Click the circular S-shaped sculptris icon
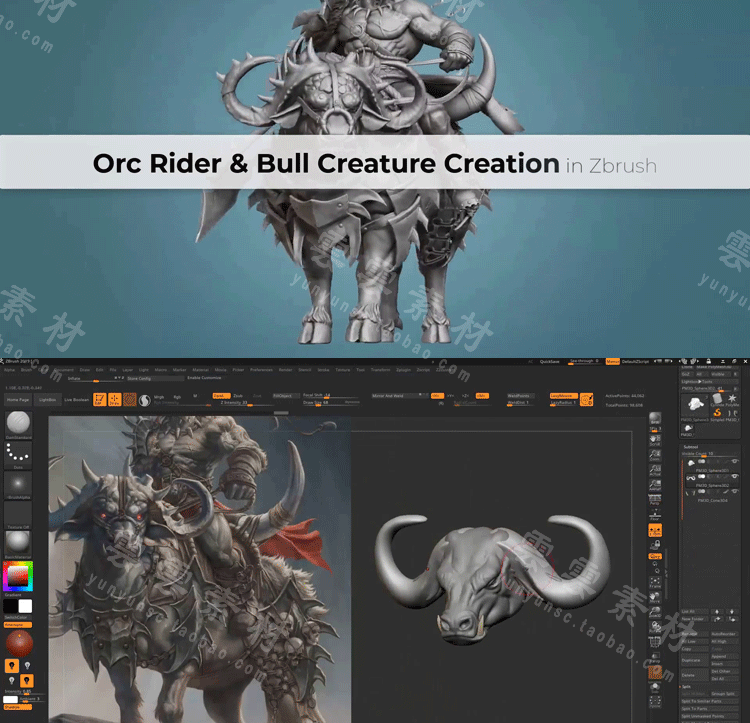This screenshot has height=723, width=750. pyautogui.click(x=144, y=400)
